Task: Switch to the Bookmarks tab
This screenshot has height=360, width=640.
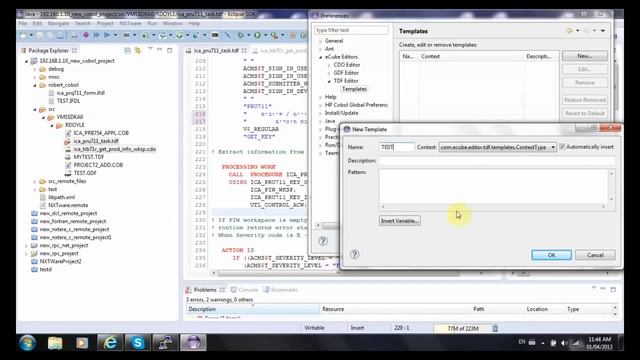Action: pos(280,290)
